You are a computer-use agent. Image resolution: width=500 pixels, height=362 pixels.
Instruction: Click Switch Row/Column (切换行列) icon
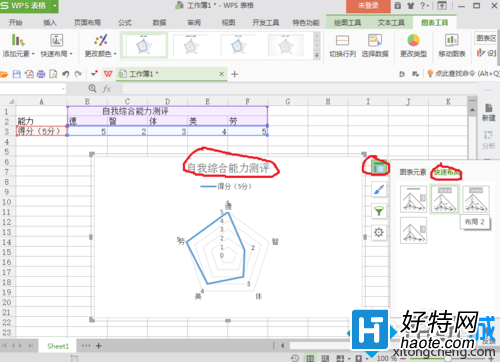pos(342,46)
